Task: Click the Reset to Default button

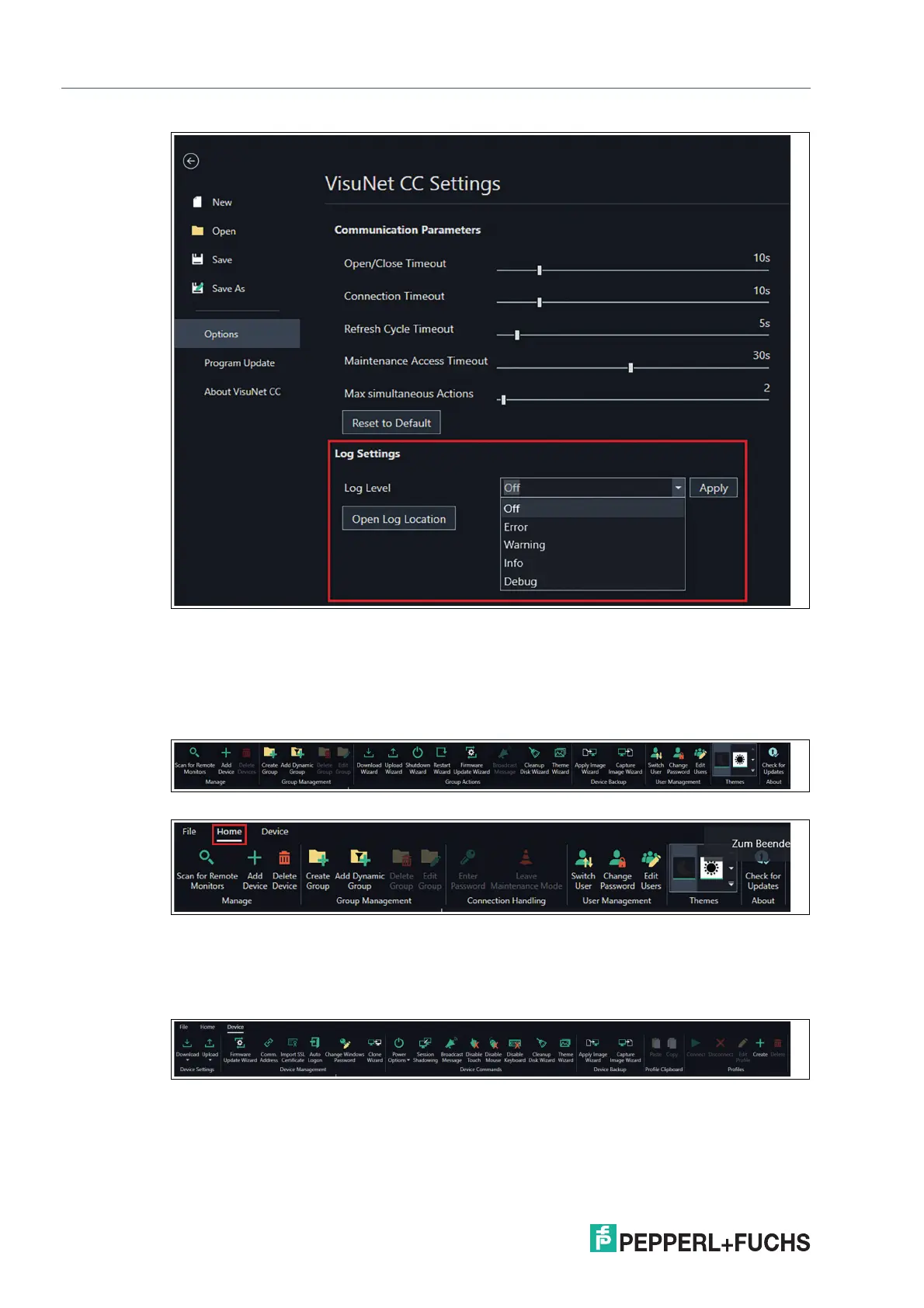Action: point(391,423)
